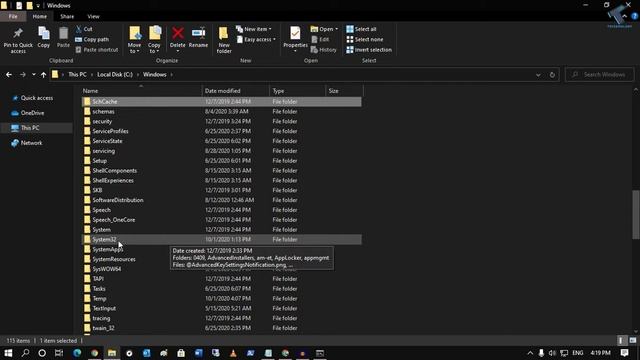This screenshot has width=640, height=360.
Task: Open the File tab
Action: (x=13, y=16)
